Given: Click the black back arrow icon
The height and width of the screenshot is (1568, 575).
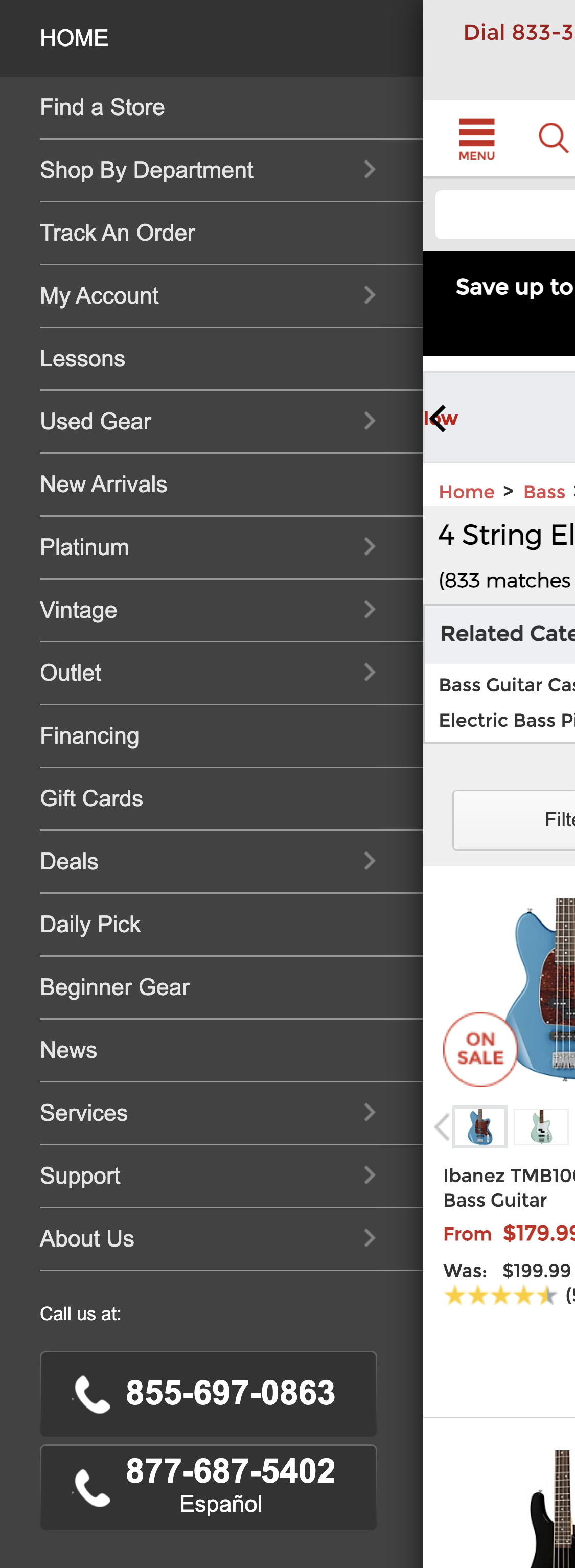Looking at the screenshot, I should point(438,419).
